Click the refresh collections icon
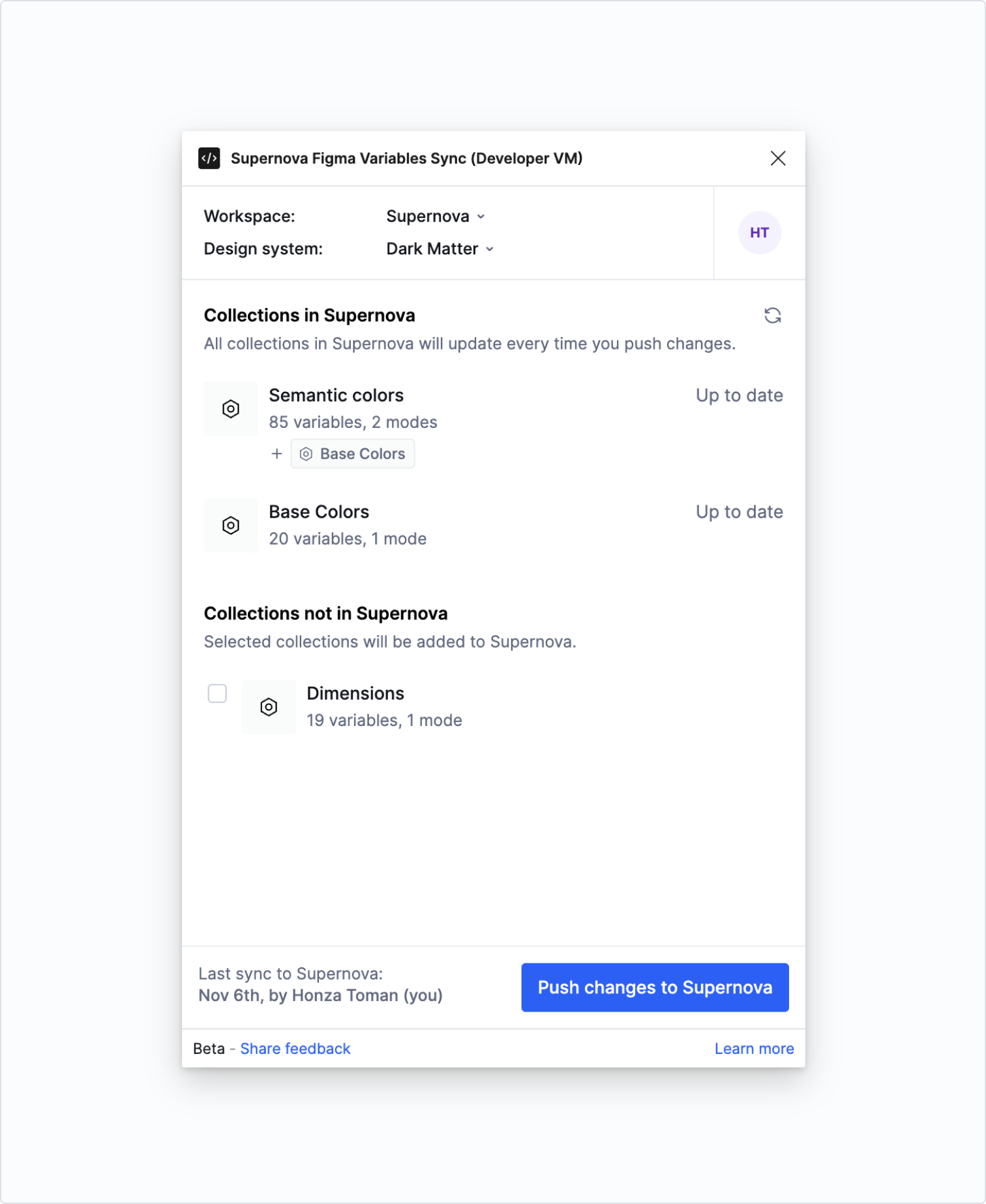Image resolution: width=986 pixels, height=1204 pixels. coord(773,316)
